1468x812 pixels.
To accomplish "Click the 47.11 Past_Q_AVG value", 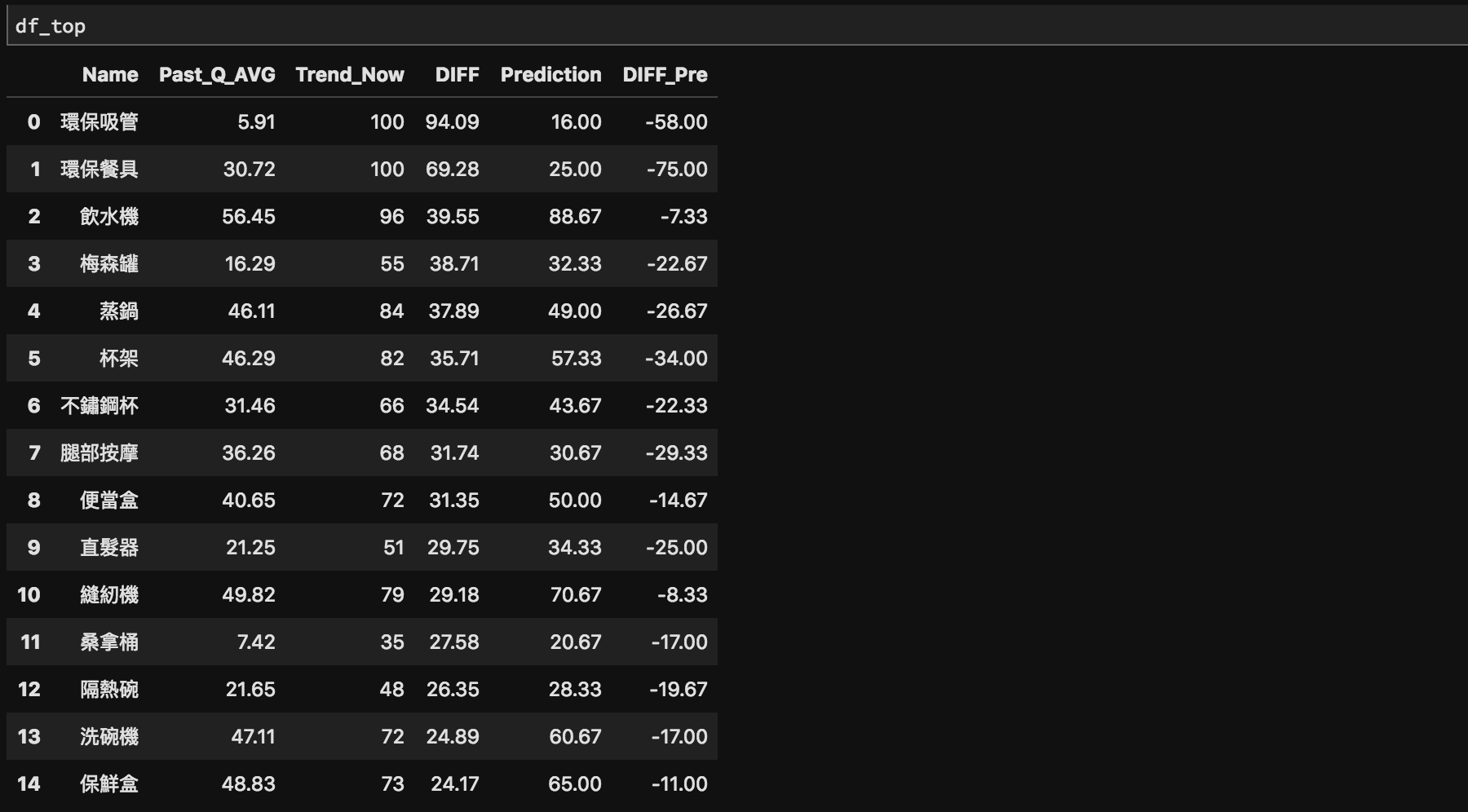I will tap(254, 737).
